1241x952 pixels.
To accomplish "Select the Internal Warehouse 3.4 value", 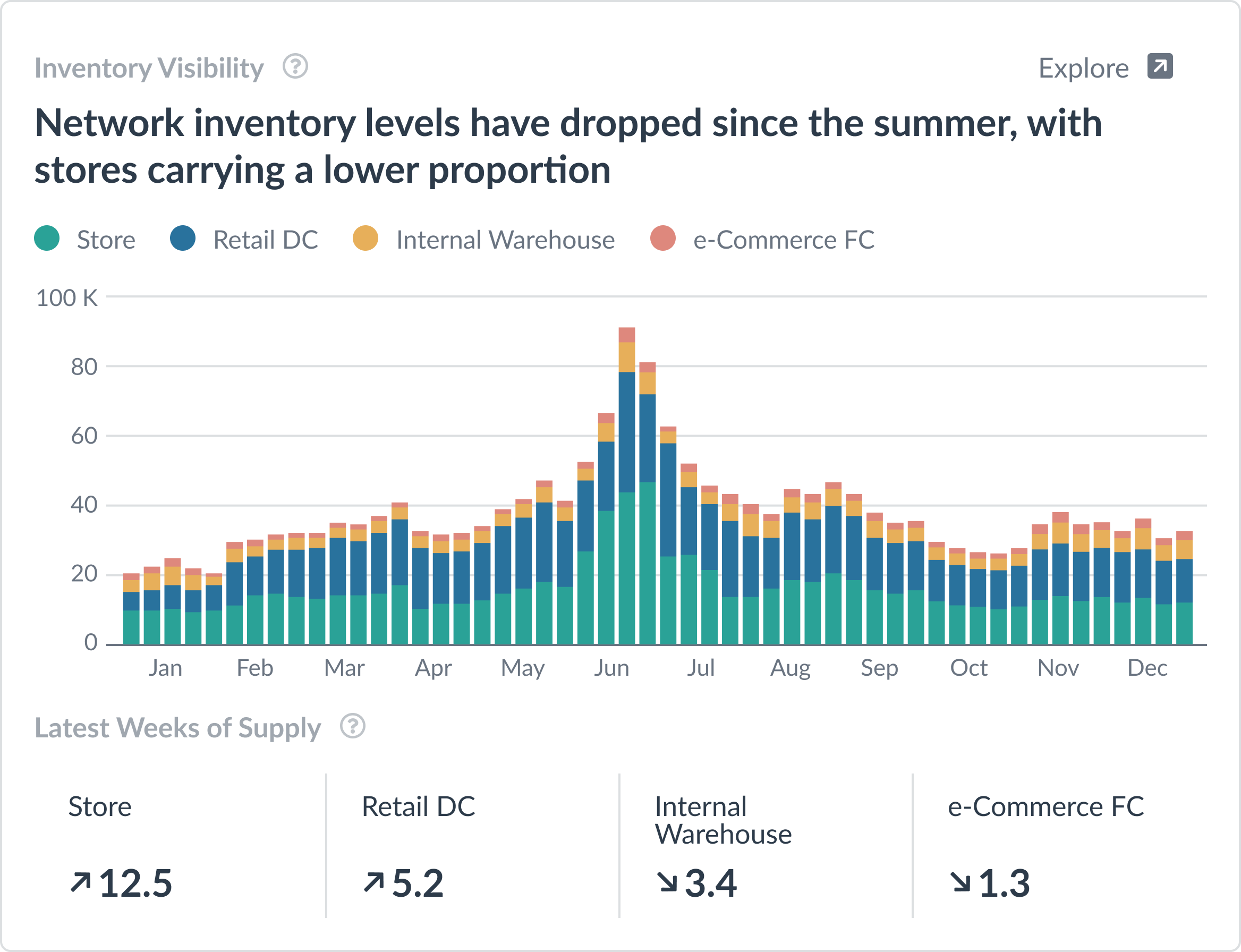I will (x=711, y=883).
